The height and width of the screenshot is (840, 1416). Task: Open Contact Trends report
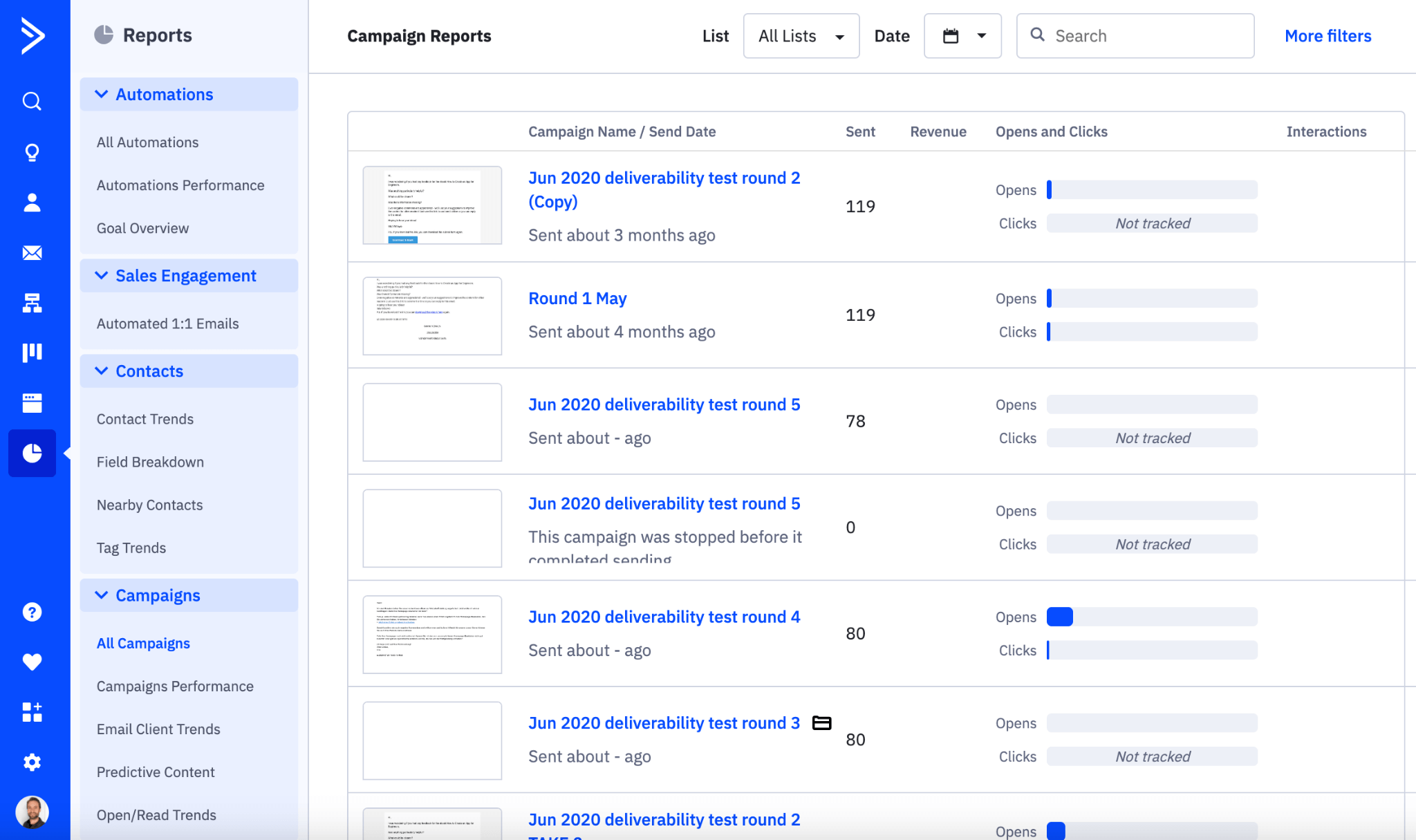click(145, 419)
